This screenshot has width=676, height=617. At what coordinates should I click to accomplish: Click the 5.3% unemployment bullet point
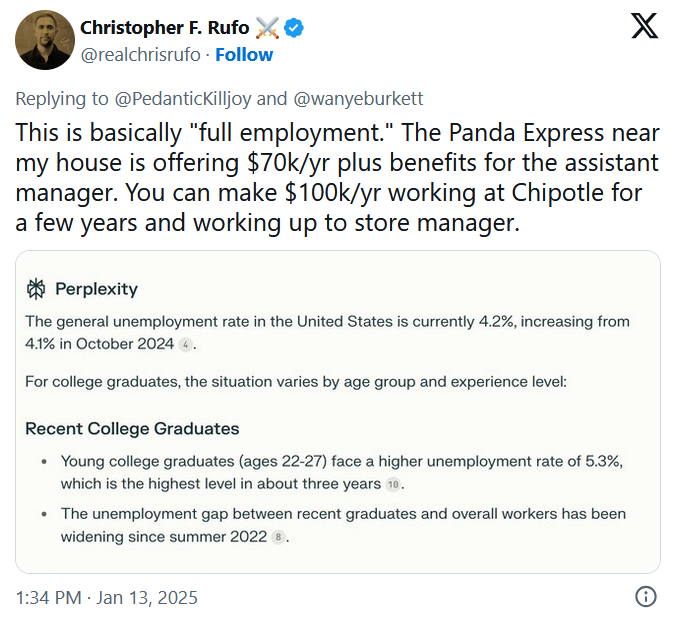coord(342,473)
